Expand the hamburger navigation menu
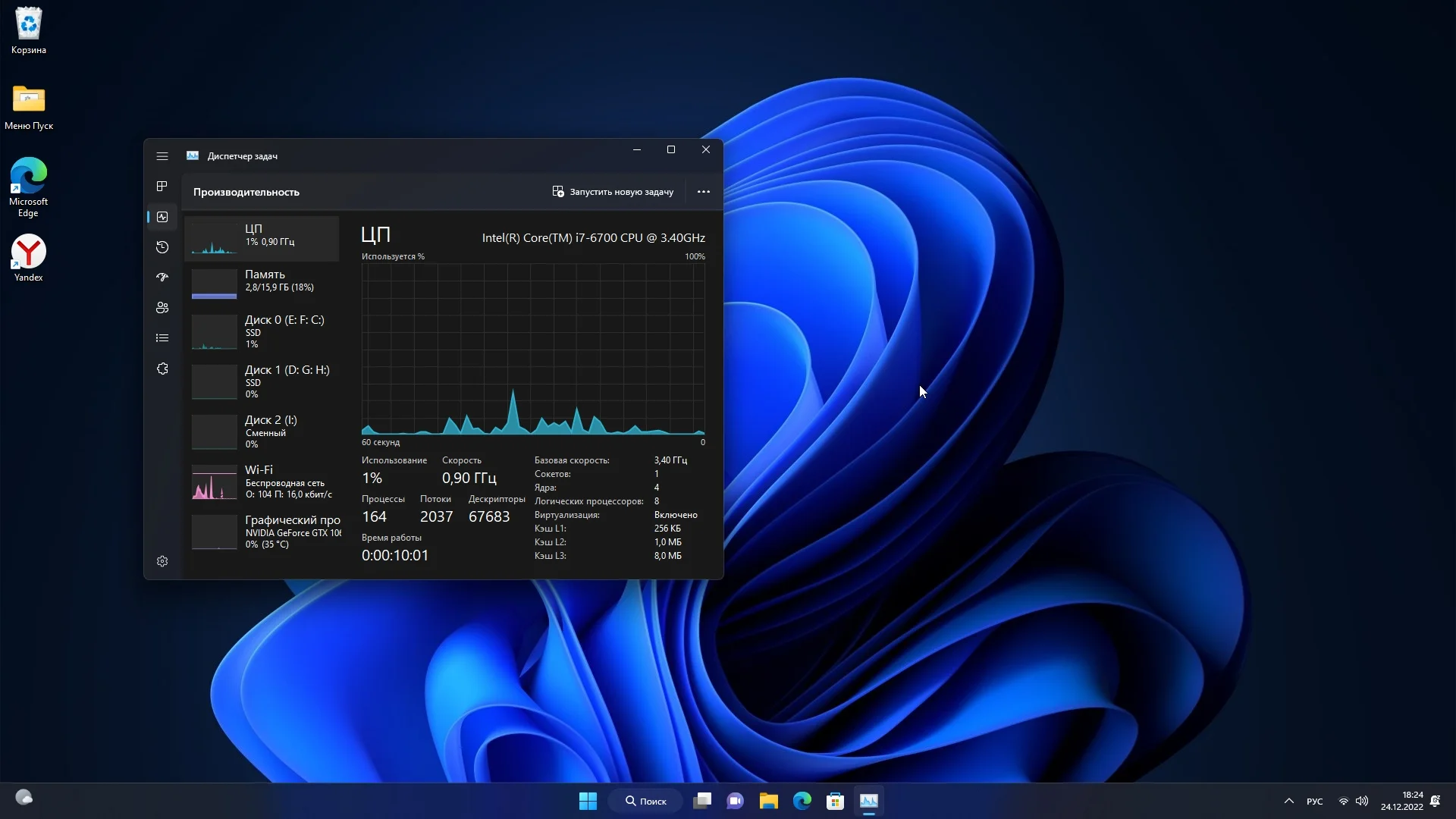This screenshot has height=819, width=1456. tap(162, 156)
